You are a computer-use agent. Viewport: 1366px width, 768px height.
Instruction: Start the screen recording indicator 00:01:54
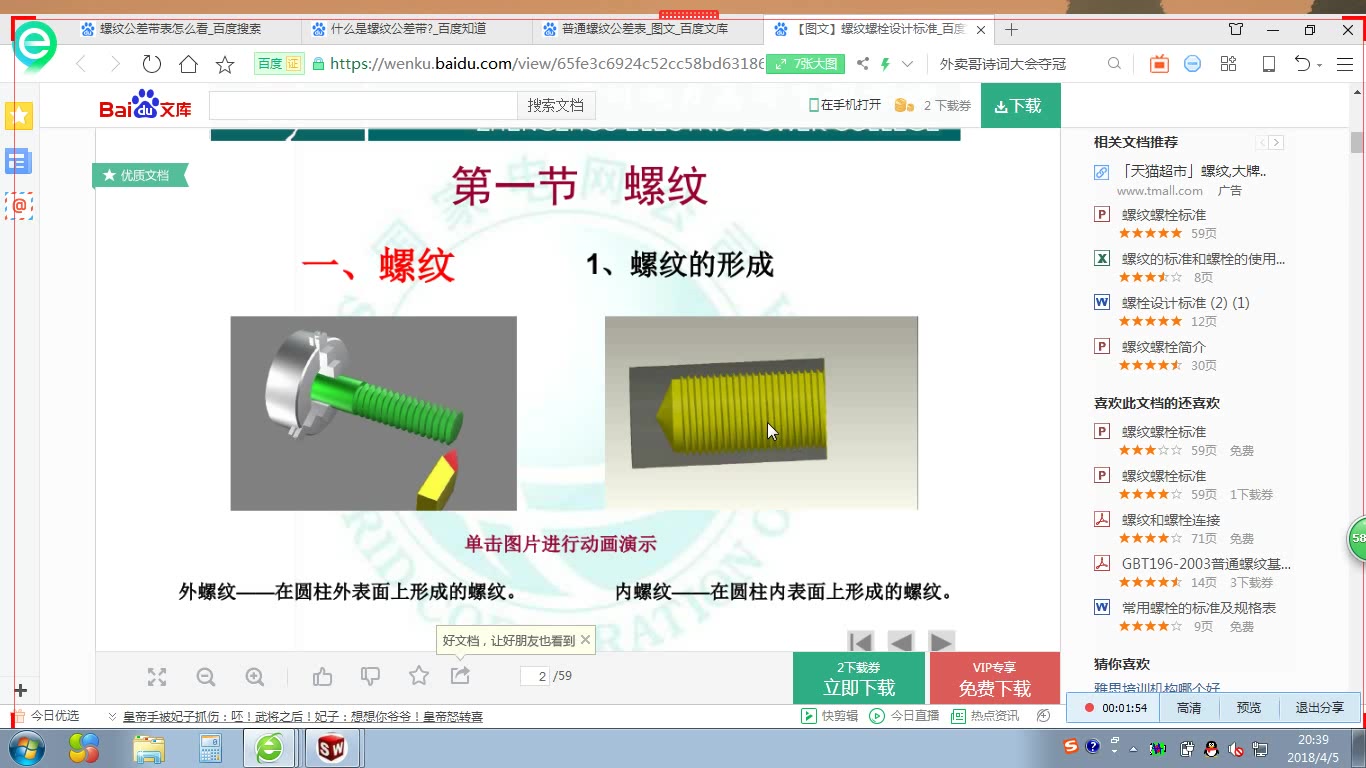(x=1122, y=707)
